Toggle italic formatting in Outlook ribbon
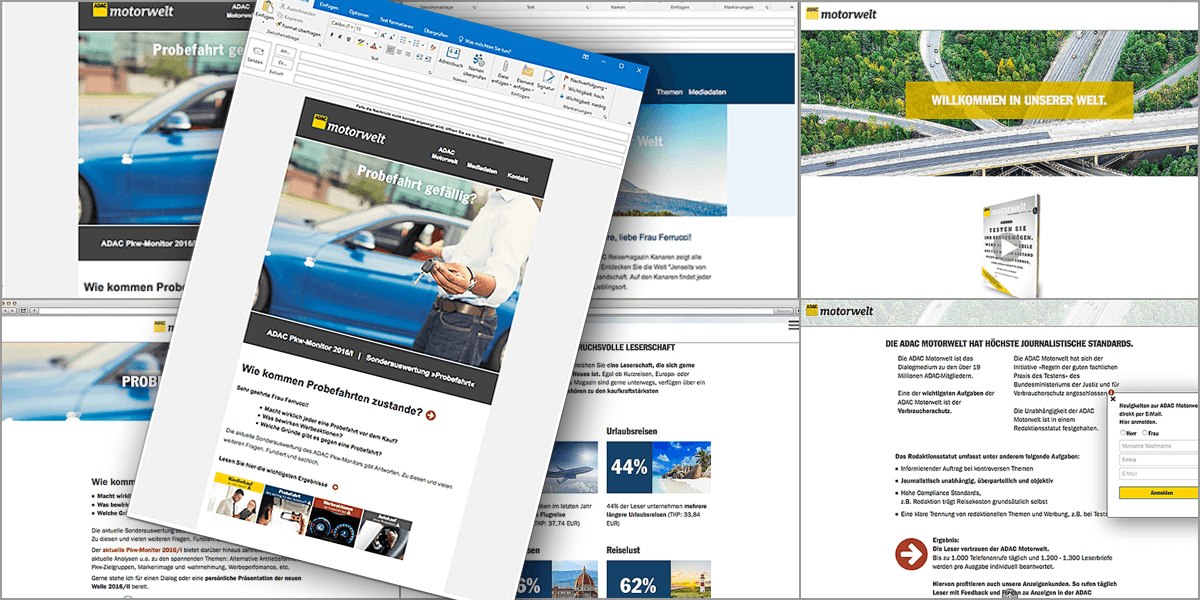 tap(340, 37)
